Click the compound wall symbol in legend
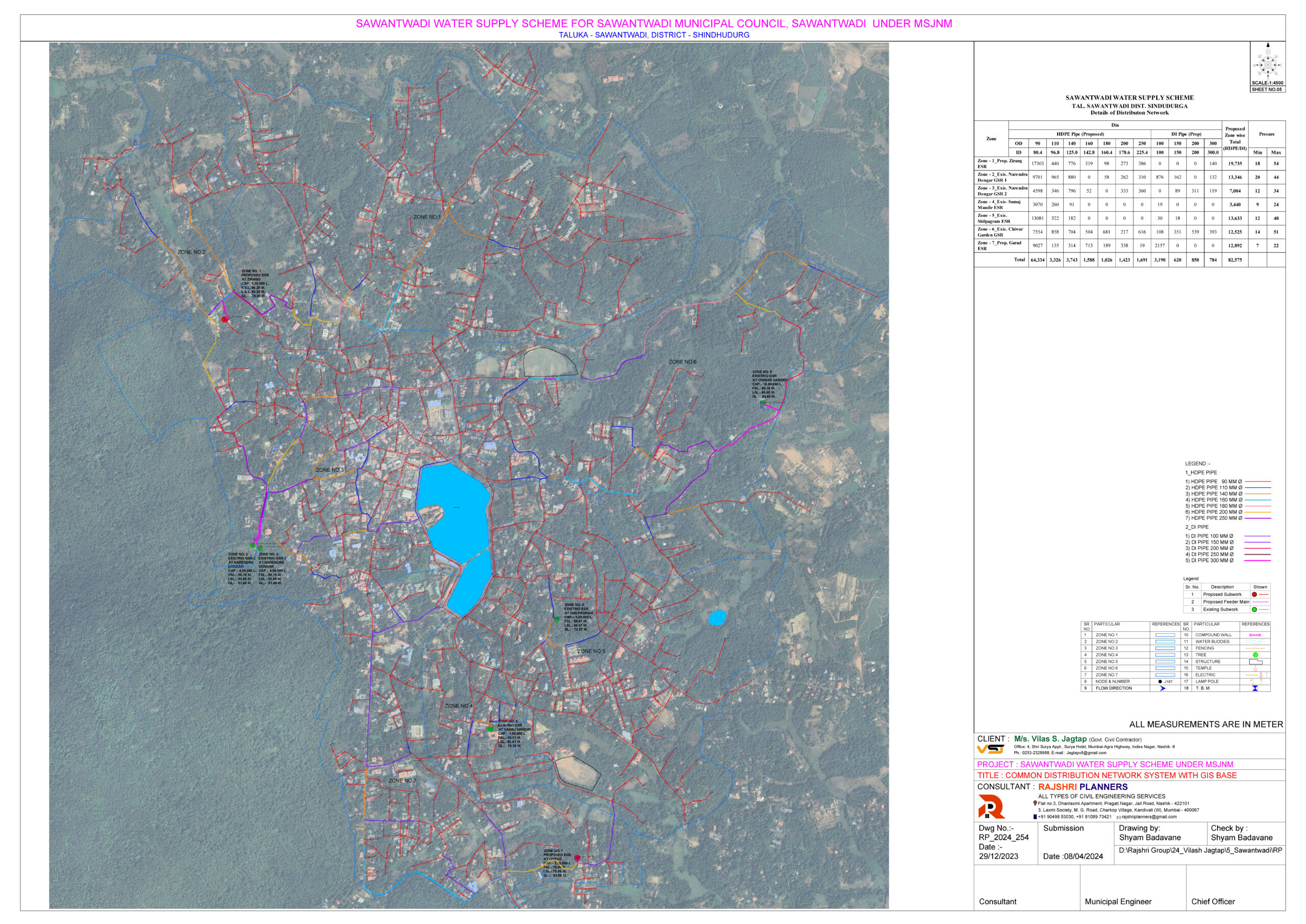The width and height of the screenshot is (1306, 924). 1255,635
